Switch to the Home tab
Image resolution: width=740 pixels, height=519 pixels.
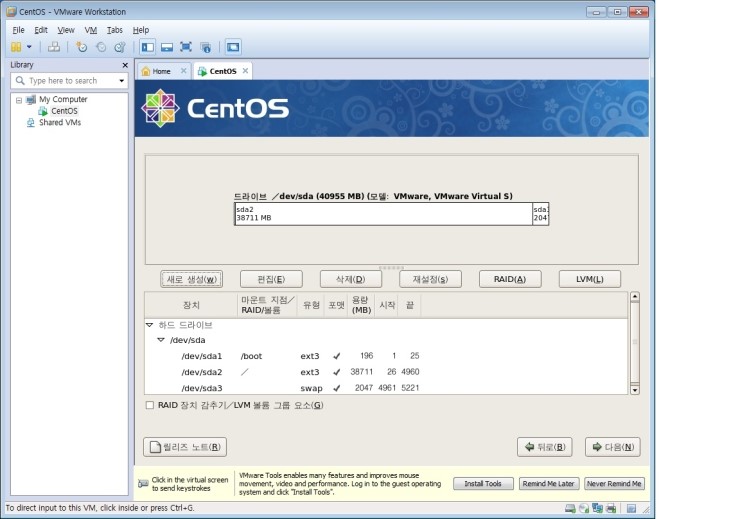[160, 71]
